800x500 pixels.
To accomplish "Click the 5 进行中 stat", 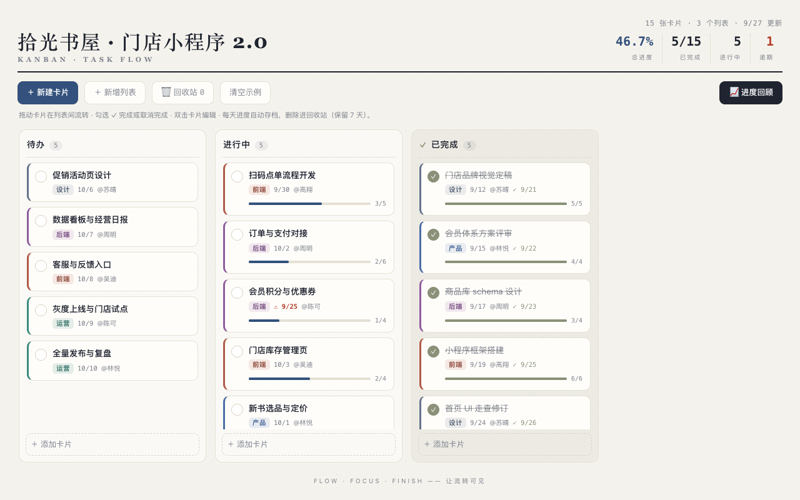I will click(x=732, y=46).
